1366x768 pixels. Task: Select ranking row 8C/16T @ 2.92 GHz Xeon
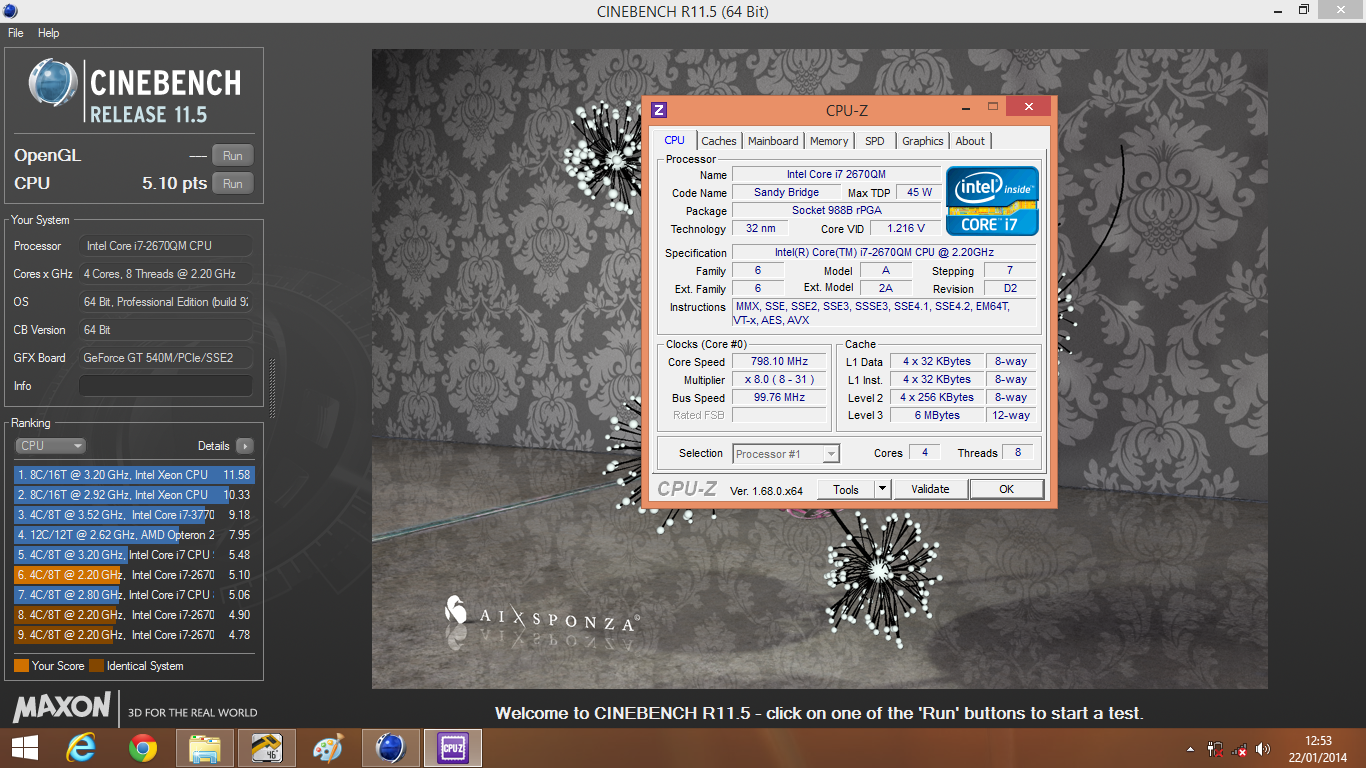point(134,495)
